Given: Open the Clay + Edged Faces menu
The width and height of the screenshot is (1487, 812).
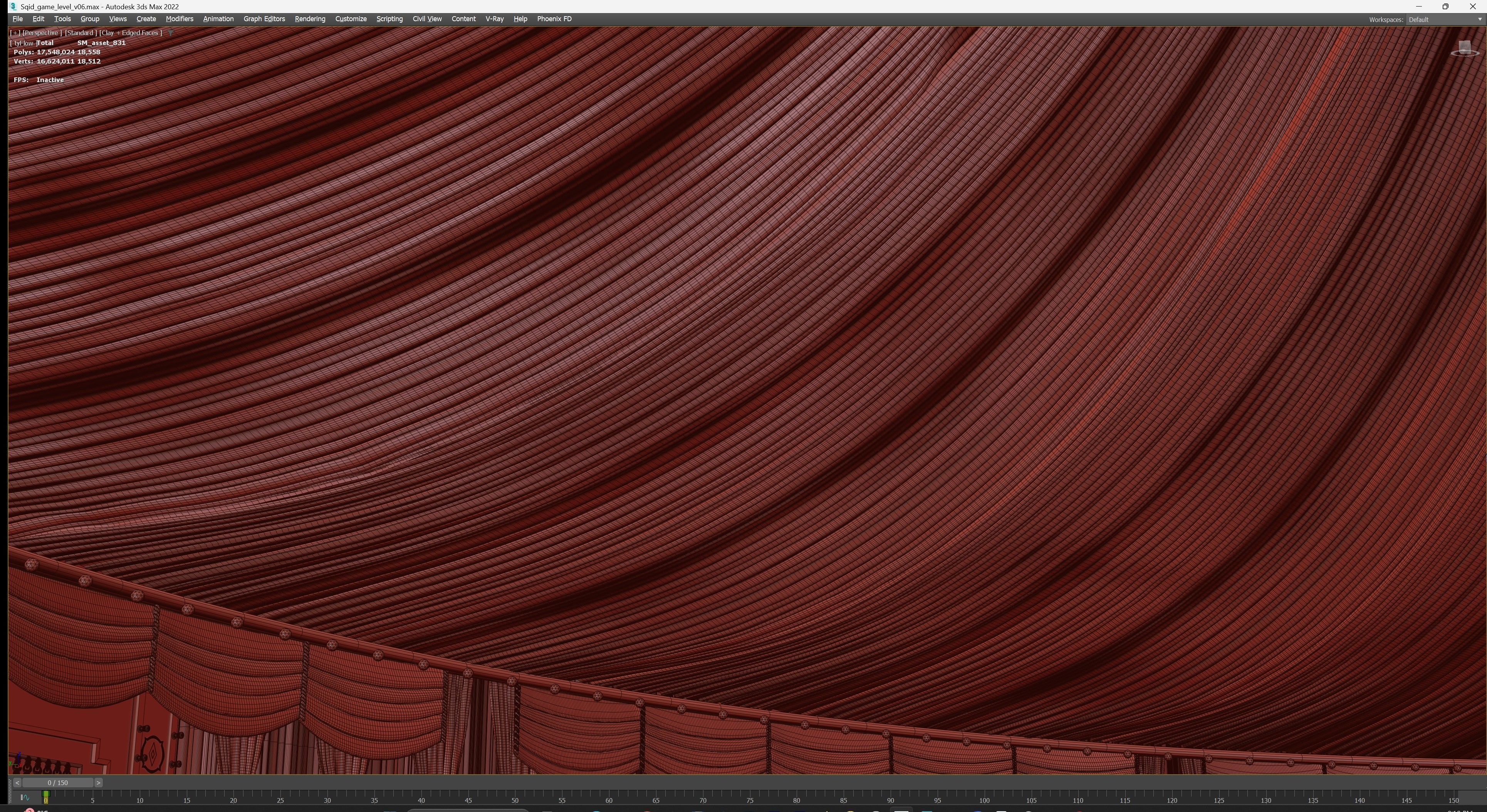Looking at the screenshot, I should coord(131,33).
